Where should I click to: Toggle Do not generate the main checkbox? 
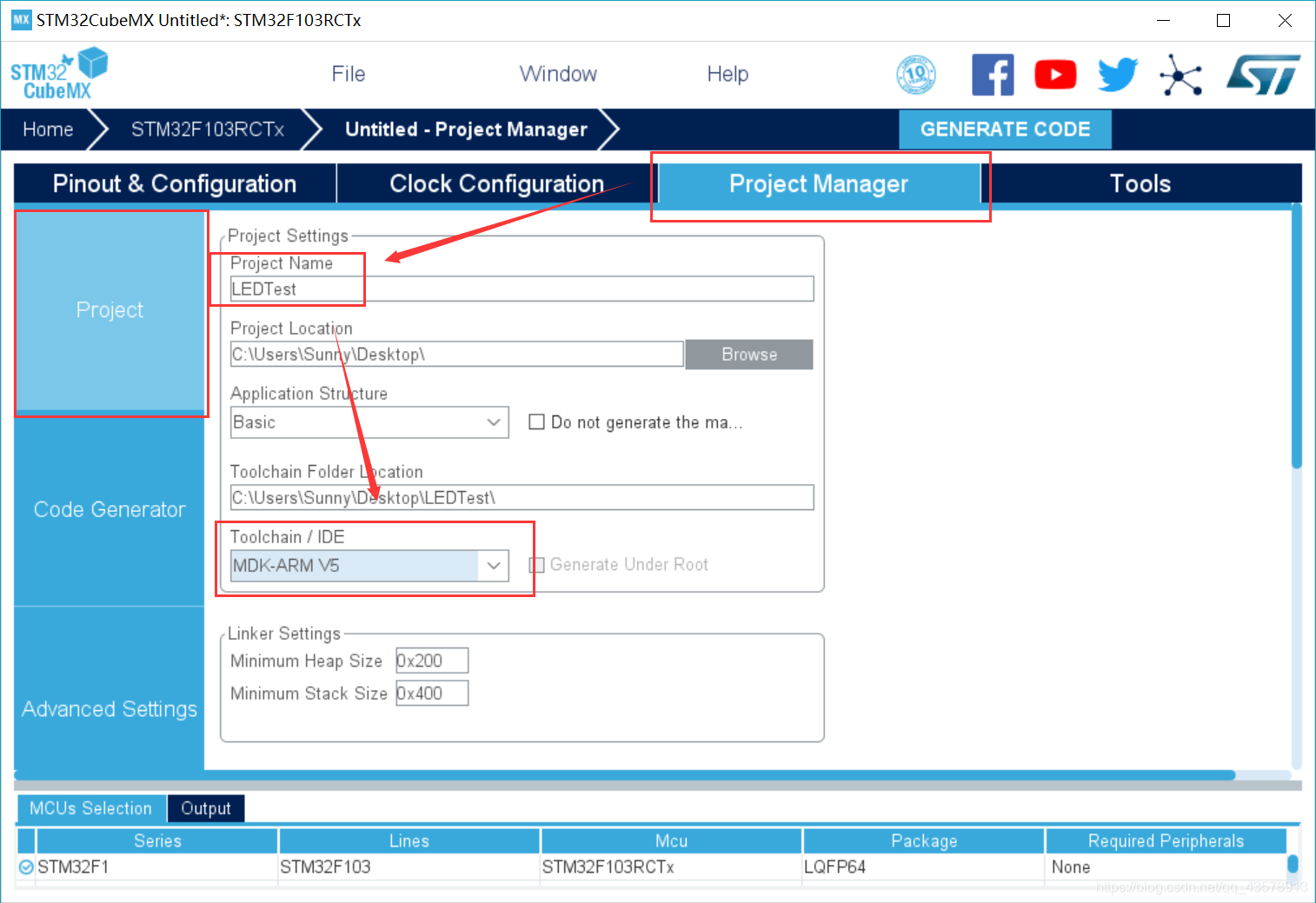(x=537, y=422)
